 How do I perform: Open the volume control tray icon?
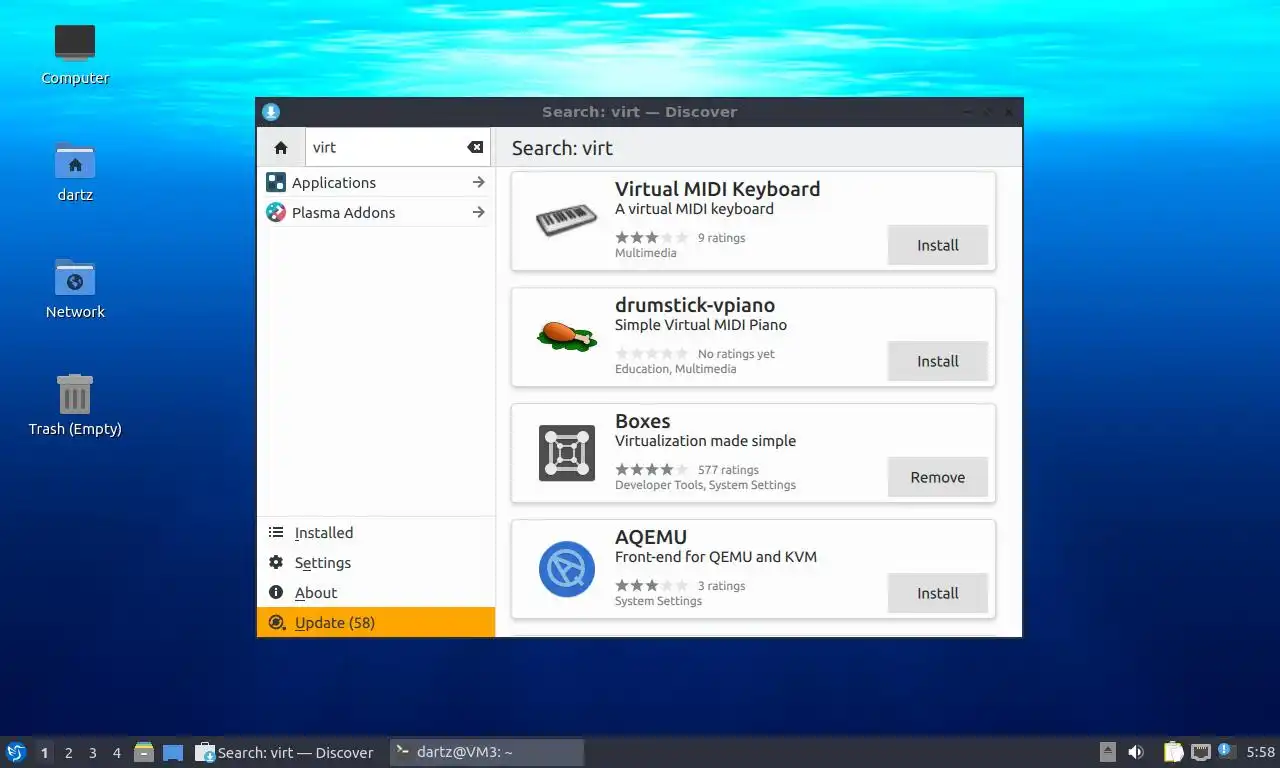click(x=1136, y=752)
